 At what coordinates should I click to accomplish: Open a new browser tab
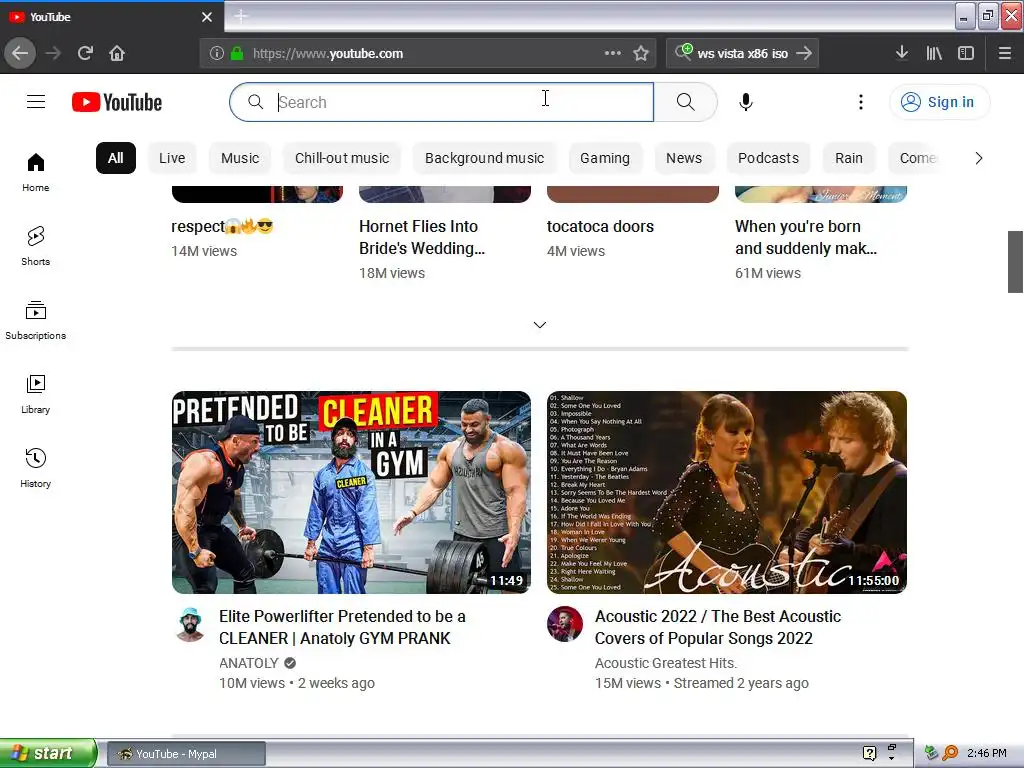pos(241,16)
